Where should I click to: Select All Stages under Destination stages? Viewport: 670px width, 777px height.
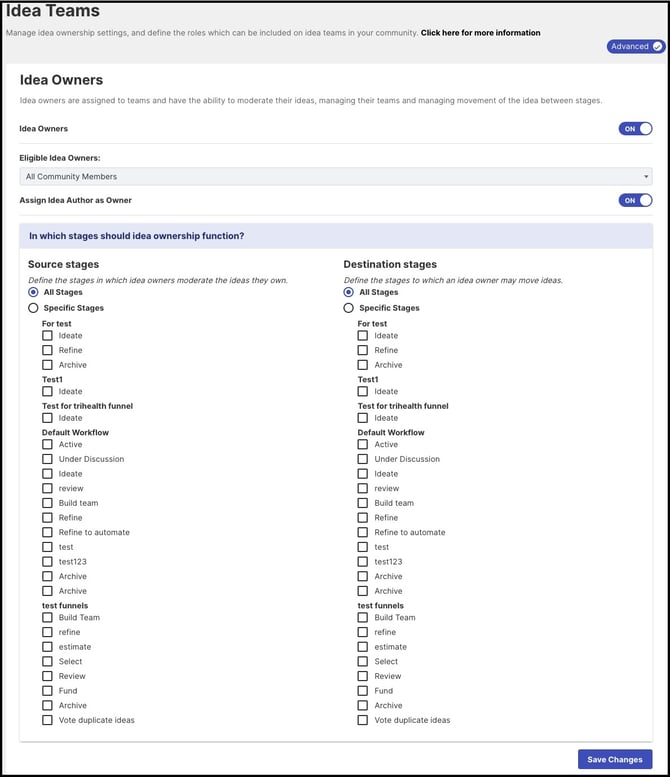349,293
